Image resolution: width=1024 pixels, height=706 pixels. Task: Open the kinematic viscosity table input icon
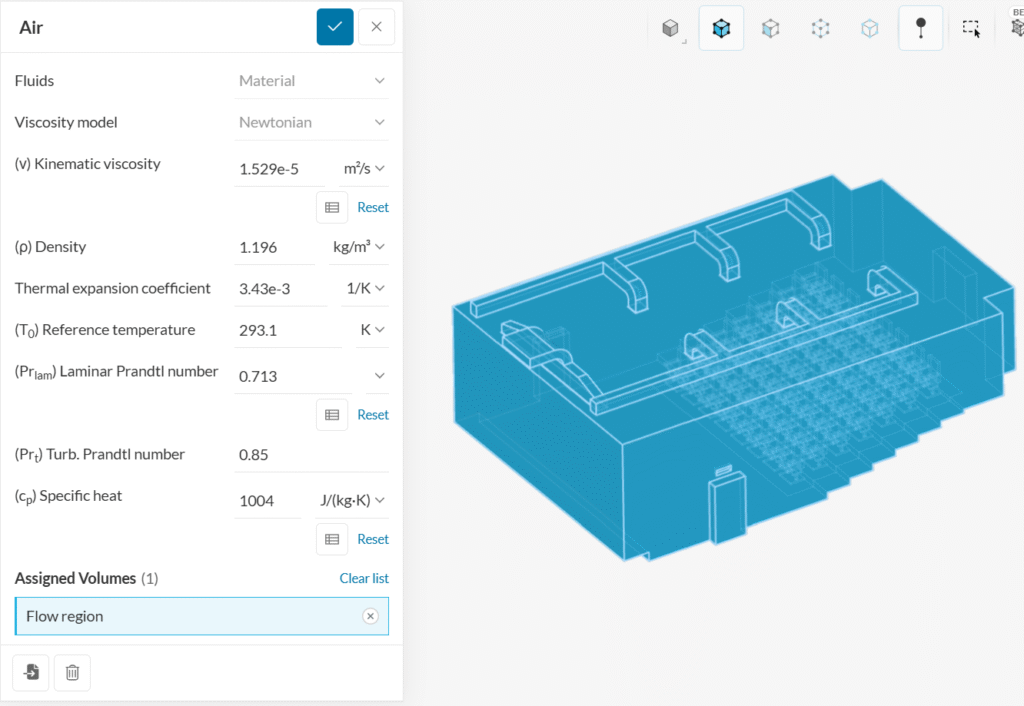pyautogui.click(x=332, y=207)
